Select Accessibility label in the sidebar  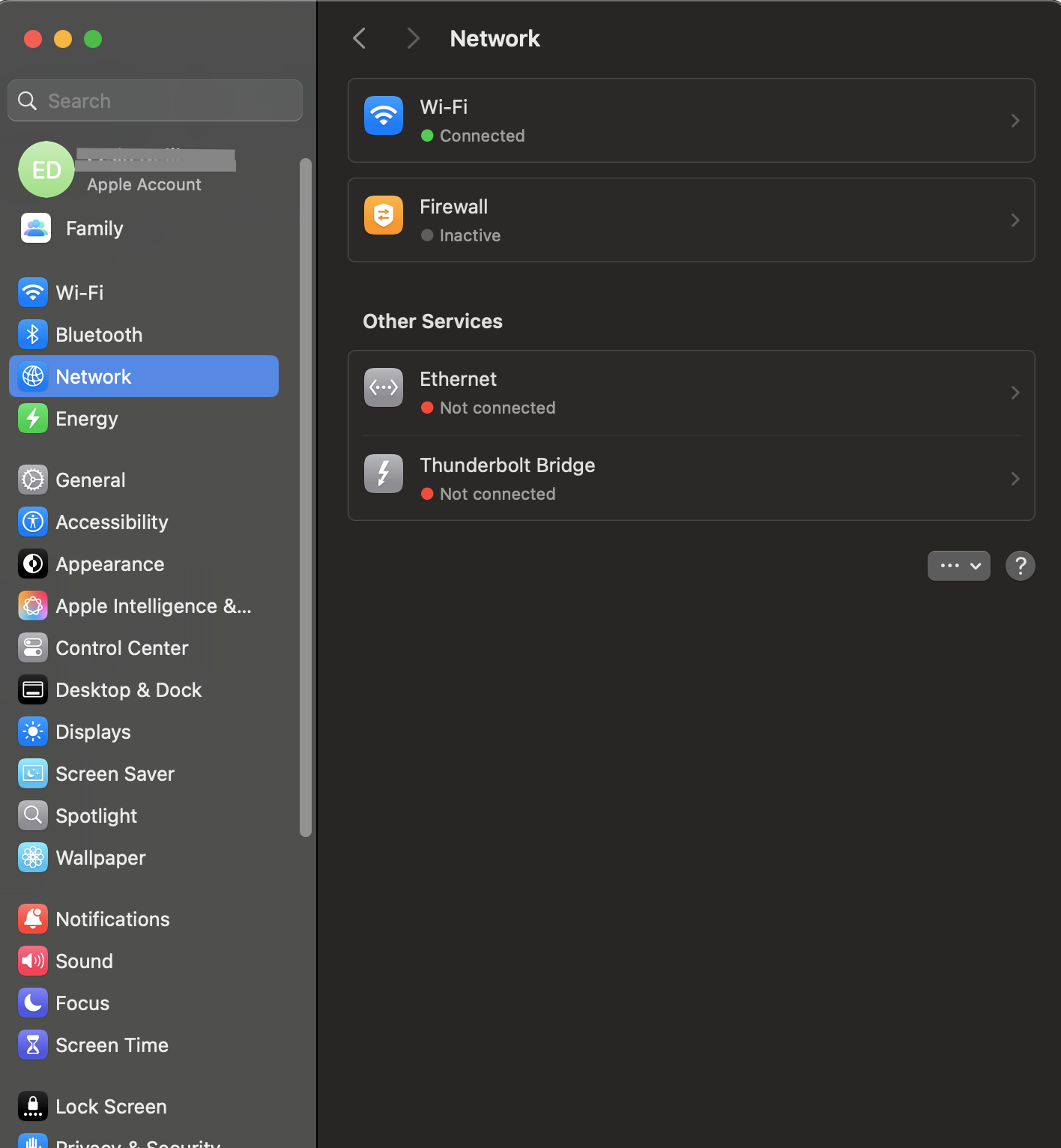(112, 522)
